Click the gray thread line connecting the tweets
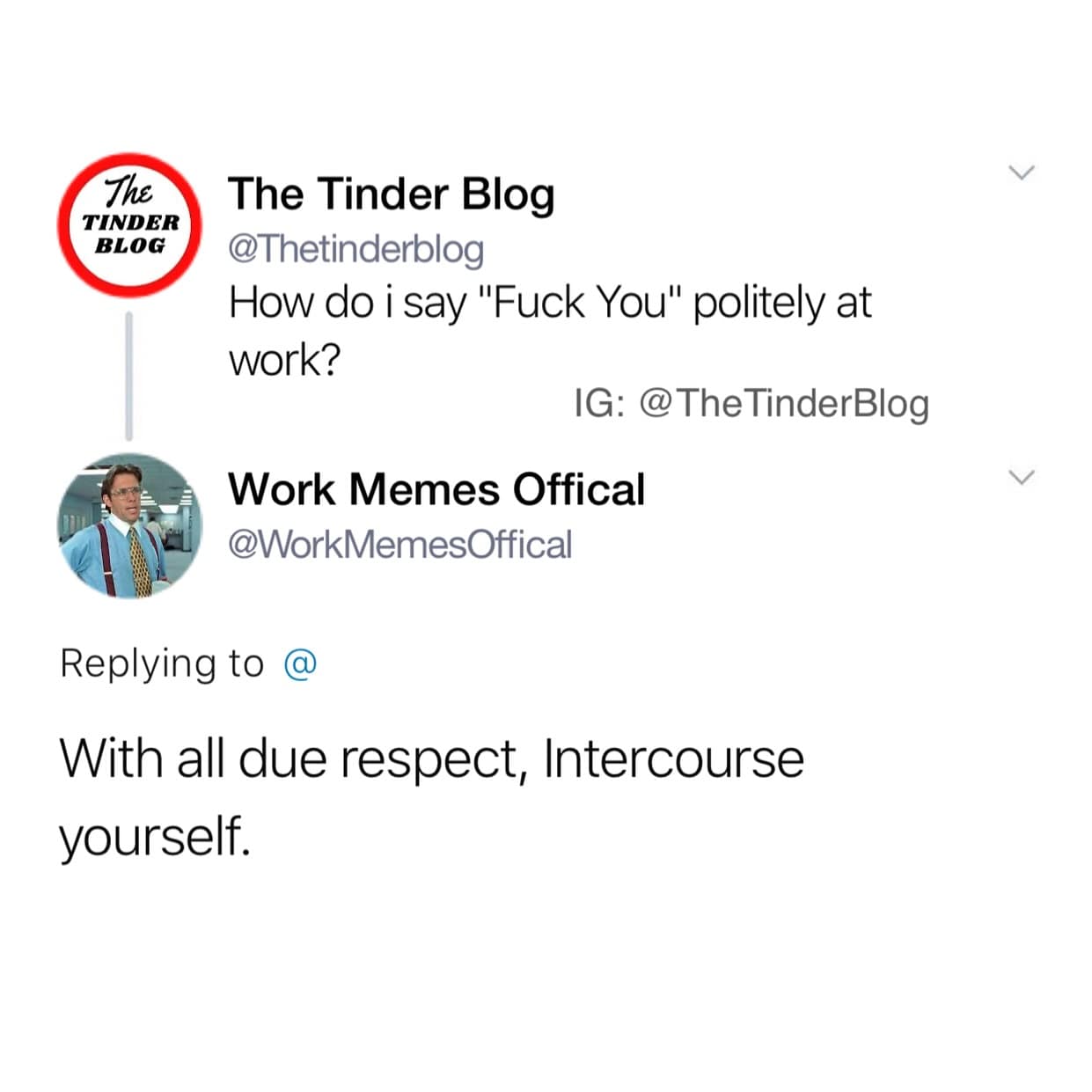Screen dimensions: 1092x1092 (129, 376)
